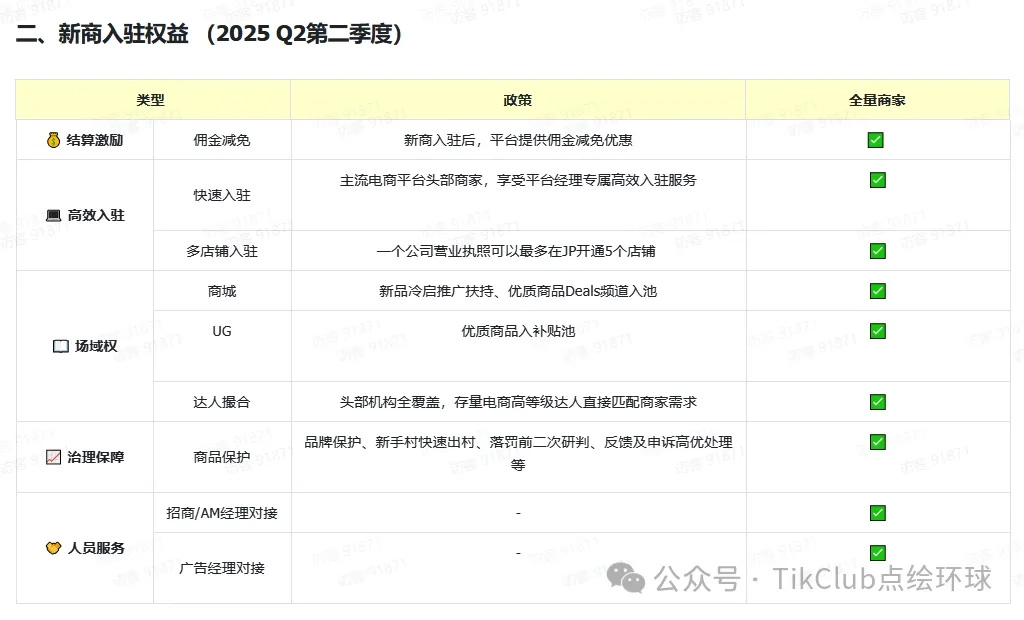
Task: Click the money bag icon beside 结算激励
Action: click(53, 141)
